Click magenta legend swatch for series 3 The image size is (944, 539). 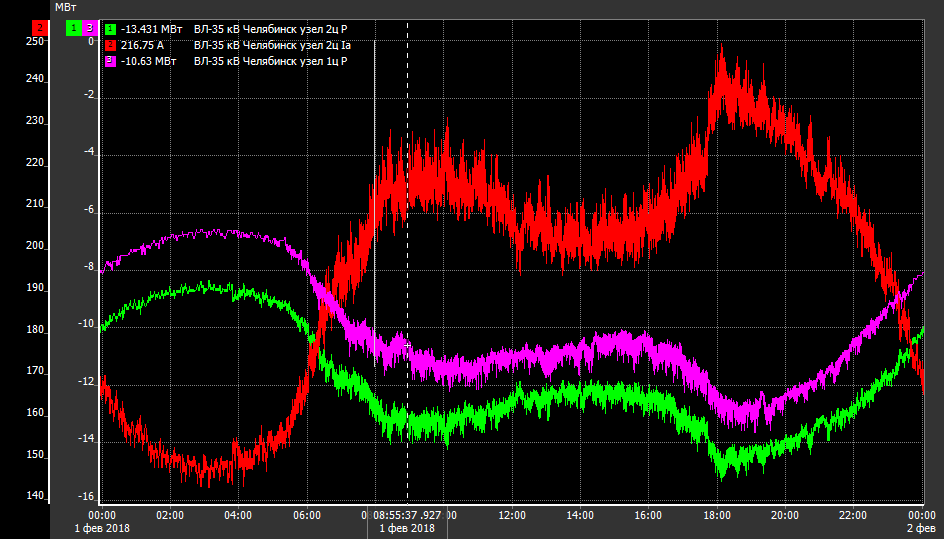110,61
